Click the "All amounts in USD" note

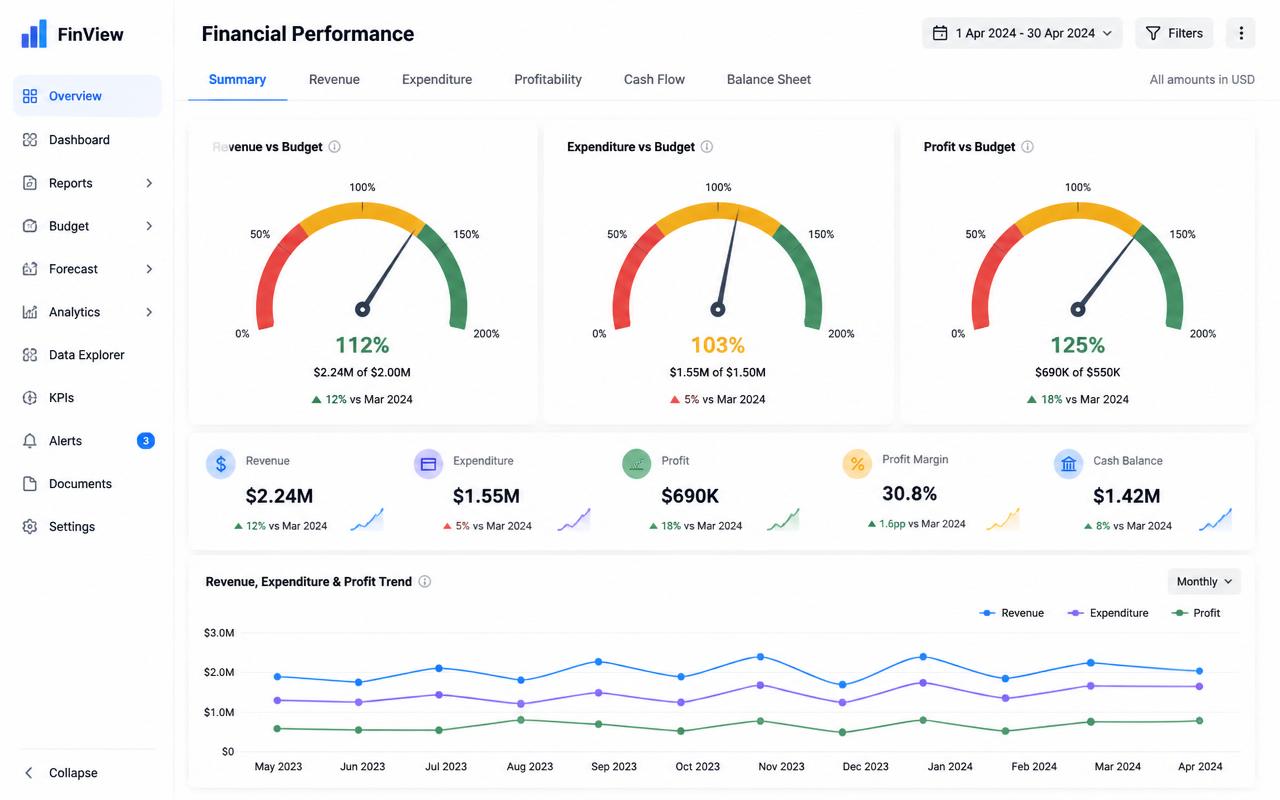pyautogui.click(x=1202, y=80)
